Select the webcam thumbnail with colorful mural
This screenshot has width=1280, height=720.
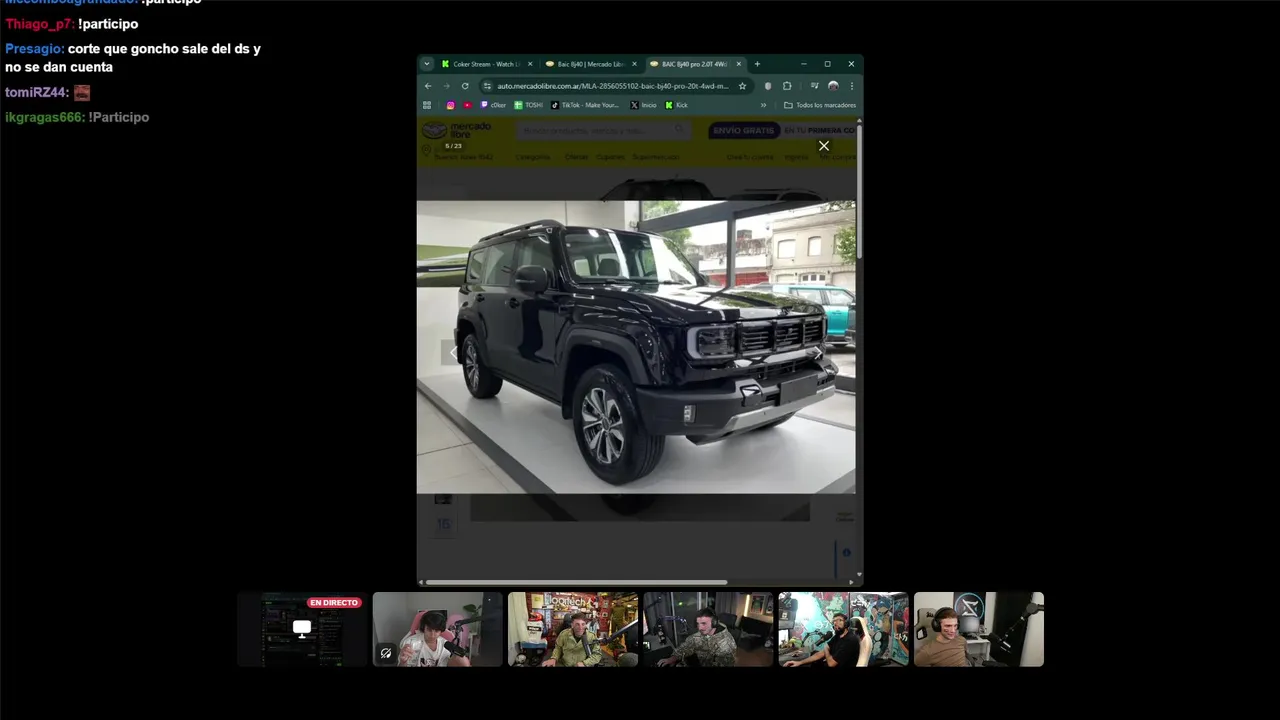pyautogui.click(x=844, y=629)
